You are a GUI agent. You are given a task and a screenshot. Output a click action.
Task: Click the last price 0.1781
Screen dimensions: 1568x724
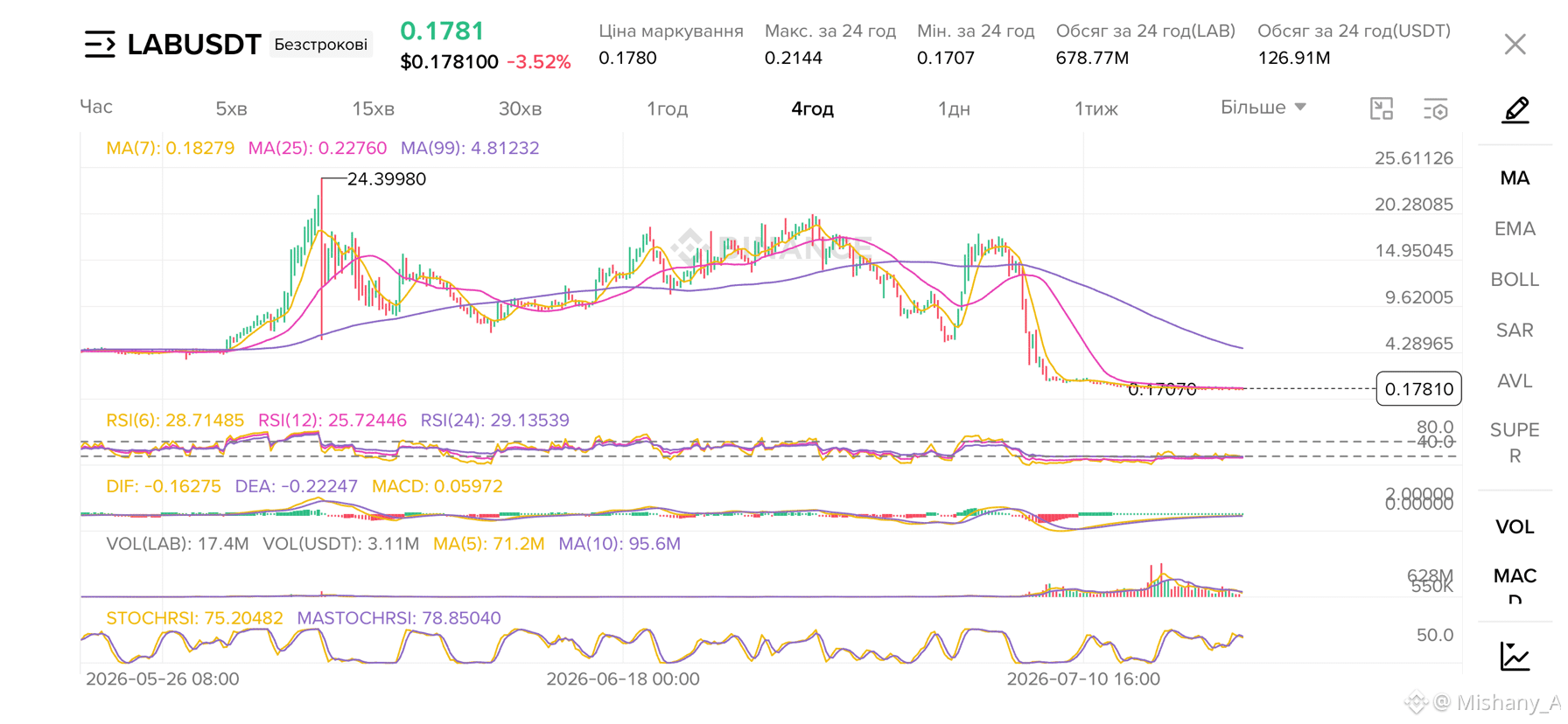[442, 31]
